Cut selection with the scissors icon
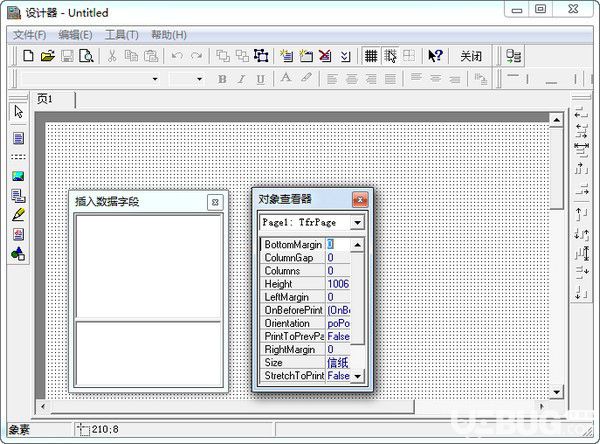The height and width of the screenshot is (444, 600). 112,56
